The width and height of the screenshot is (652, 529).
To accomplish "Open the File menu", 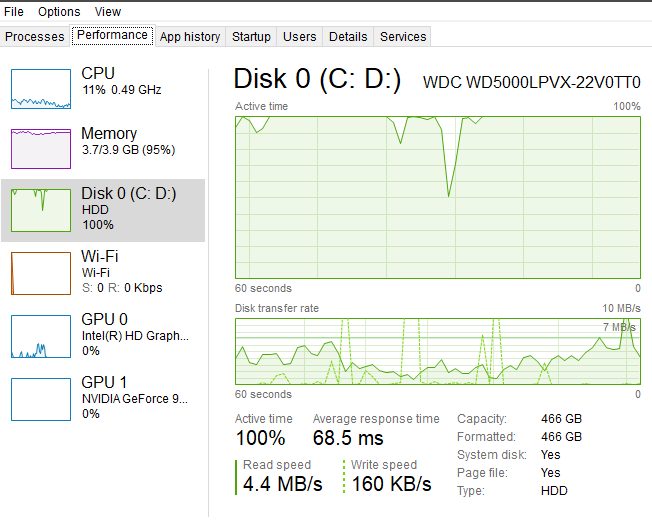I will 14,12.
